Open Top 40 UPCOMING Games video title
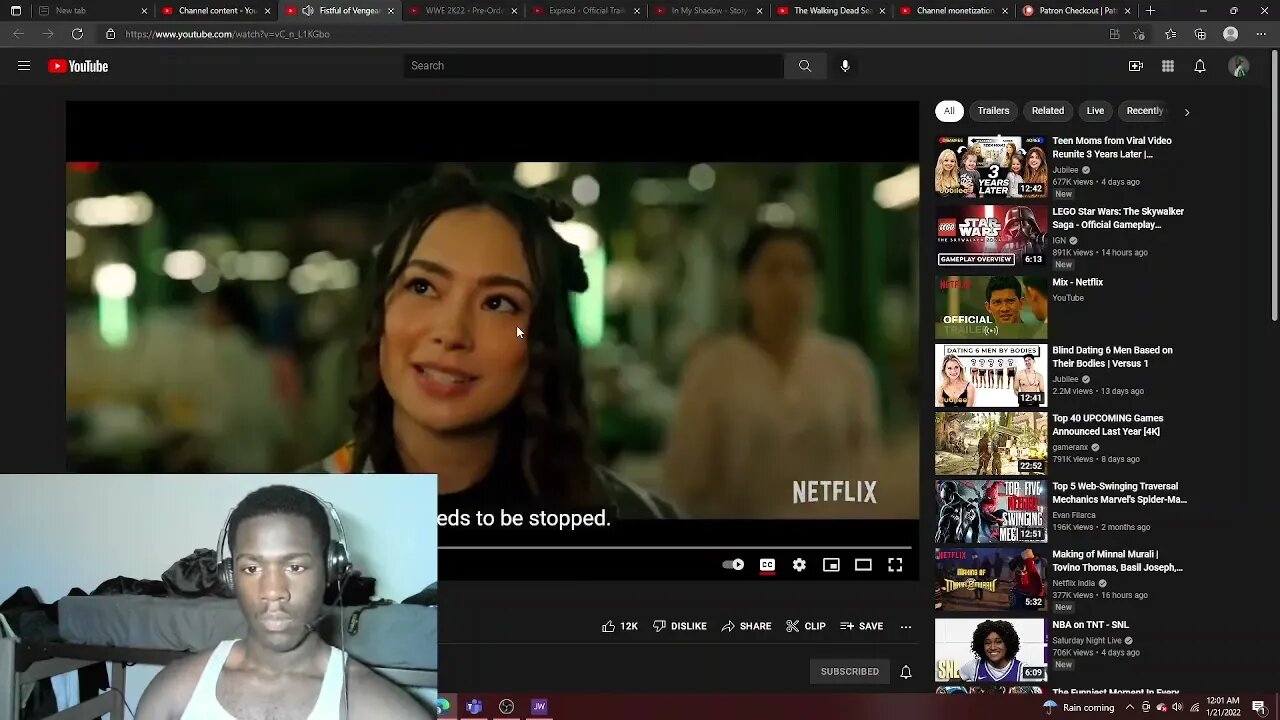Screen dimensions: 1280x720 pos(1108,425)
